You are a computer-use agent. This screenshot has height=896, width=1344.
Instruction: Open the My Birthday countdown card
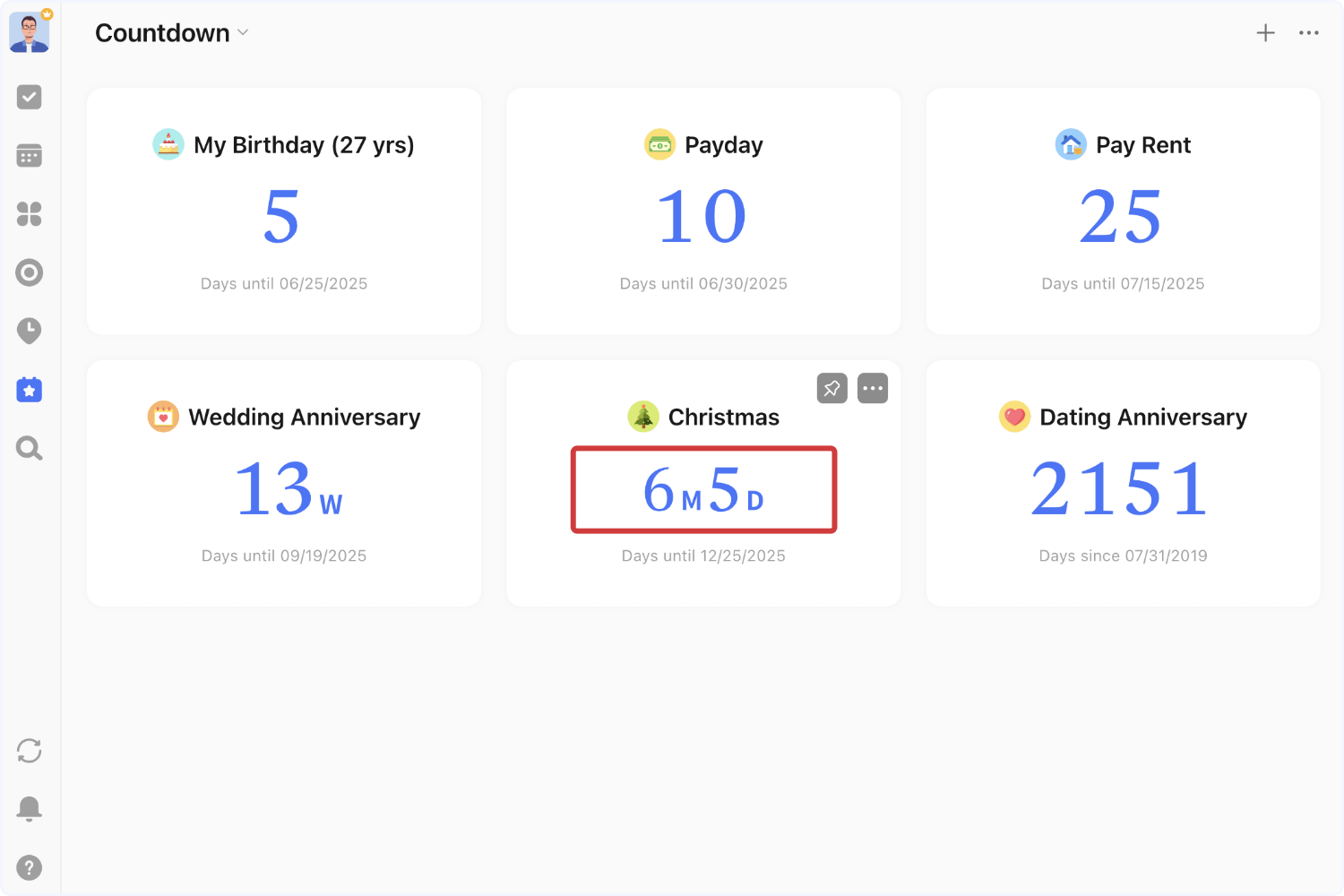click(284, 211)
